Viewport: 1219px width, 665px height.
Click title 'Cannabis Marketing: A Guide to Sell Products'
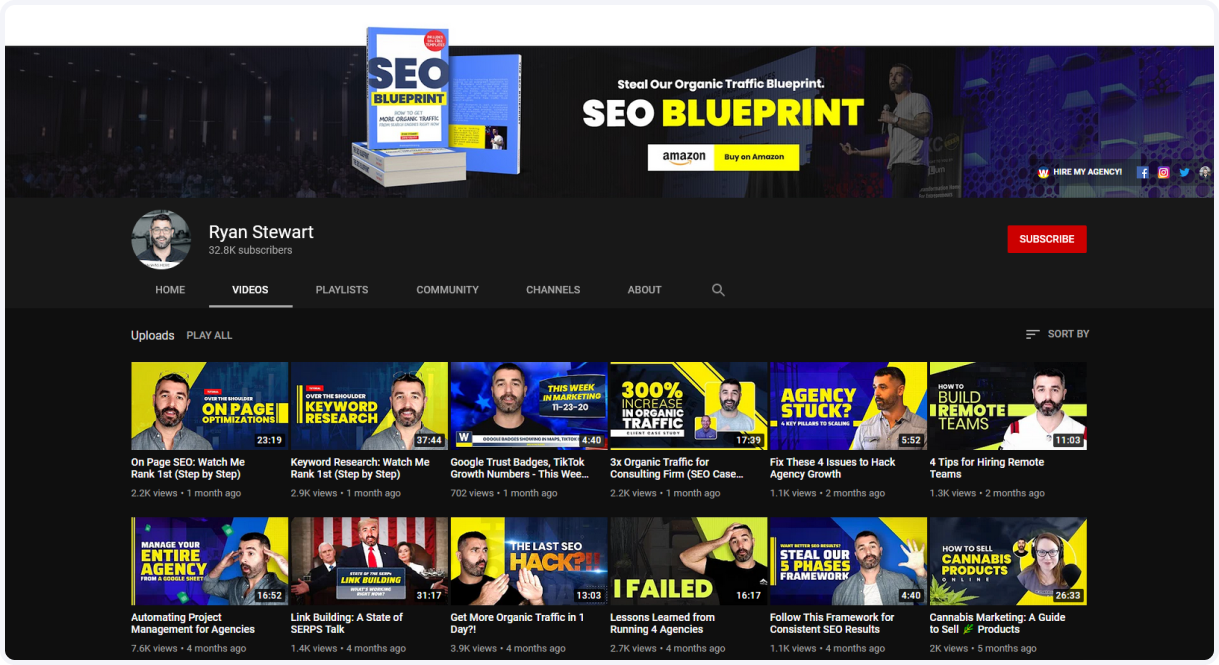click(998, 623)
